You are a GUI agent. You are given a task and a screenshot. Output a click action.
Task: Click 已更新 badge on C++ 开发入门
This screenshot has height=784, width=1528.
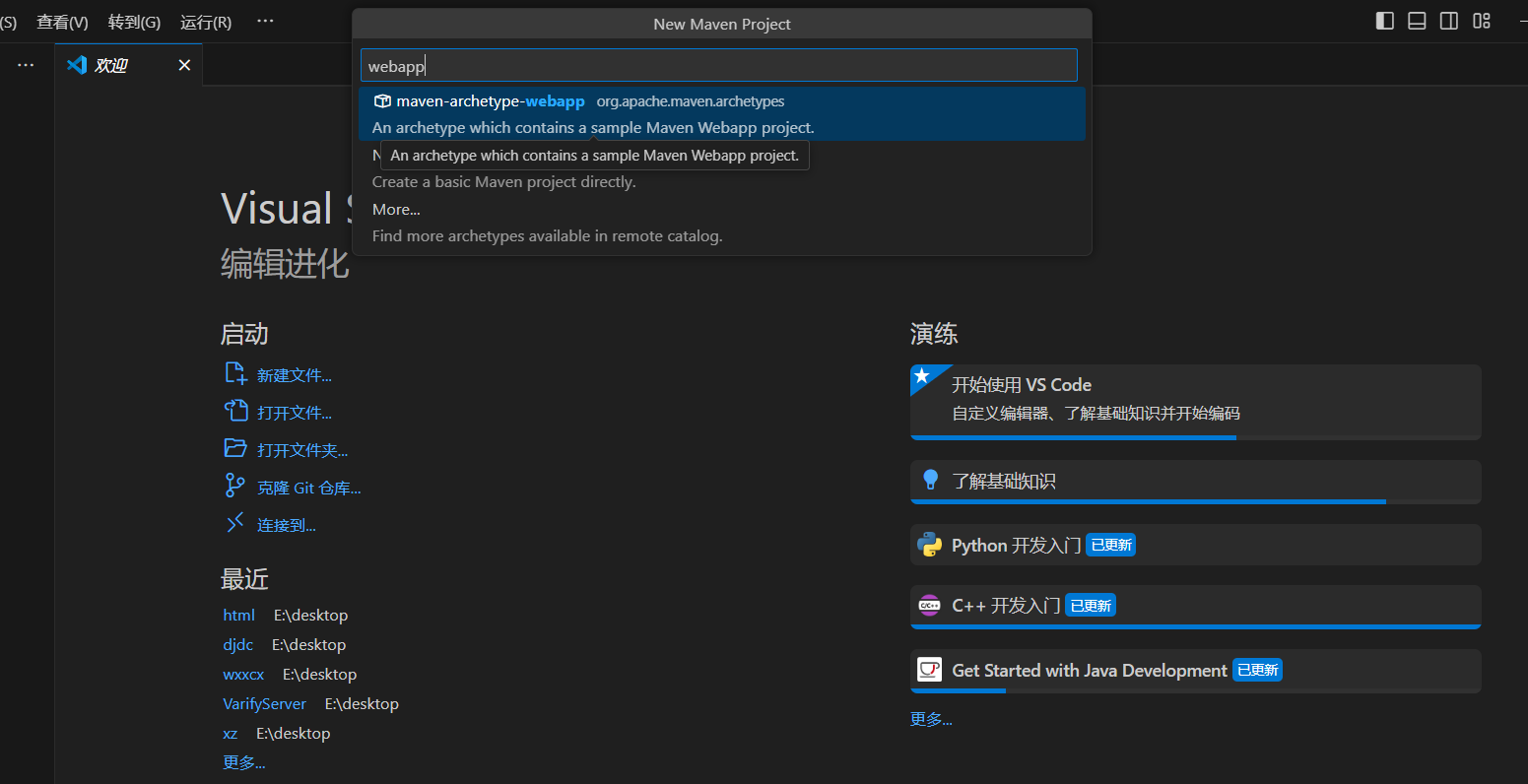coord(1091,606)
